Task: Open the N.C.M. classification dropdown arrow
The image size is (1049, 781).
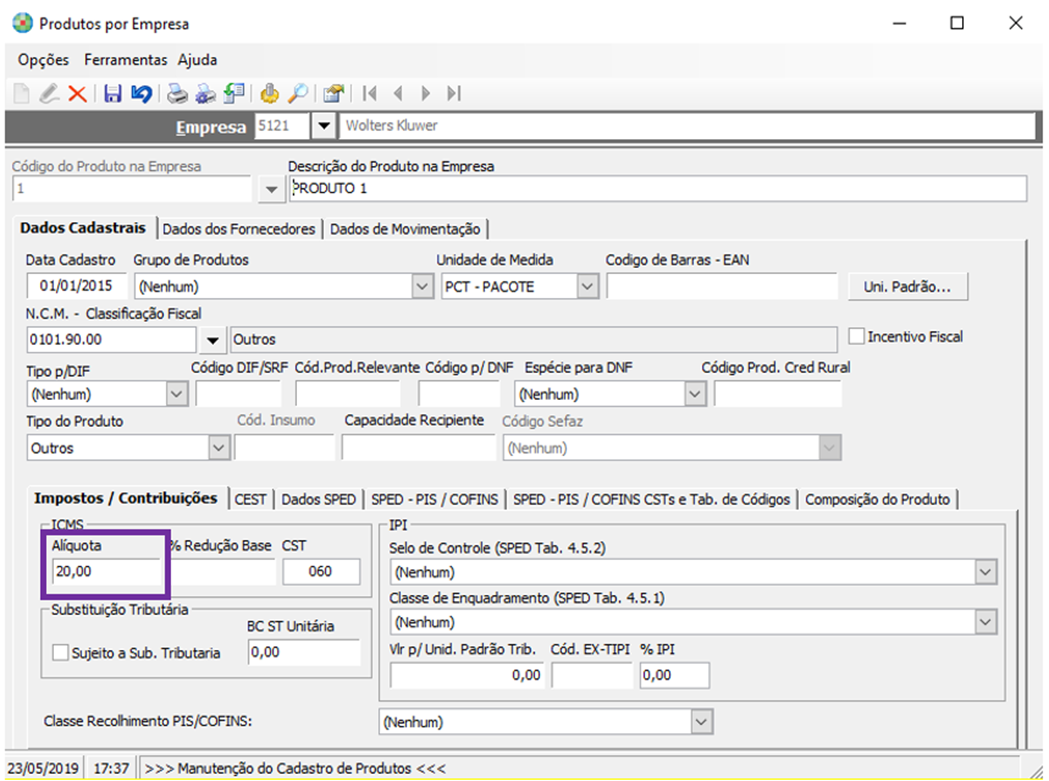Action: (212, 340)
